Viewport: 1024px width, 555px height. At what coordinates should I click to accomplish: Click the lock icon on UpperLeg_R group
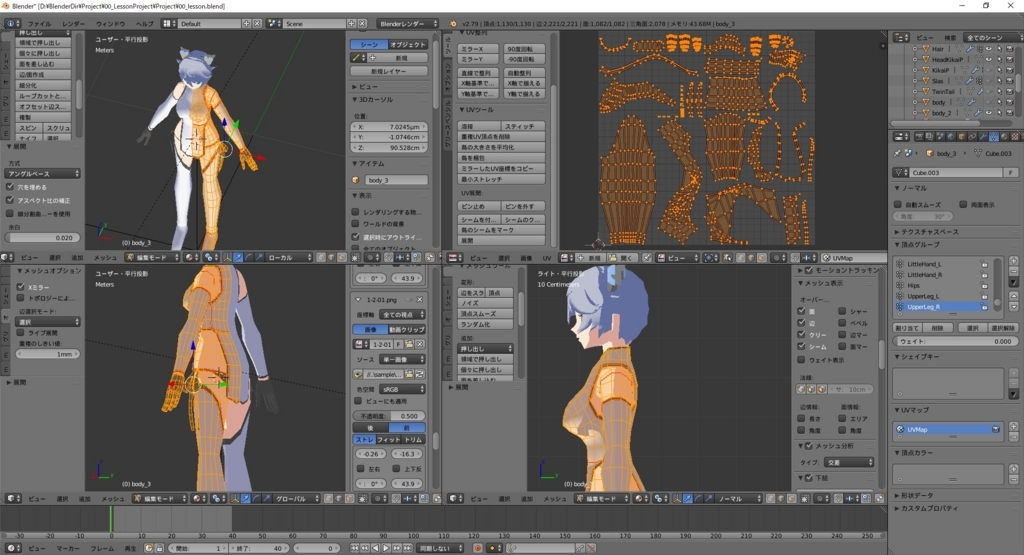click(984, 307)
